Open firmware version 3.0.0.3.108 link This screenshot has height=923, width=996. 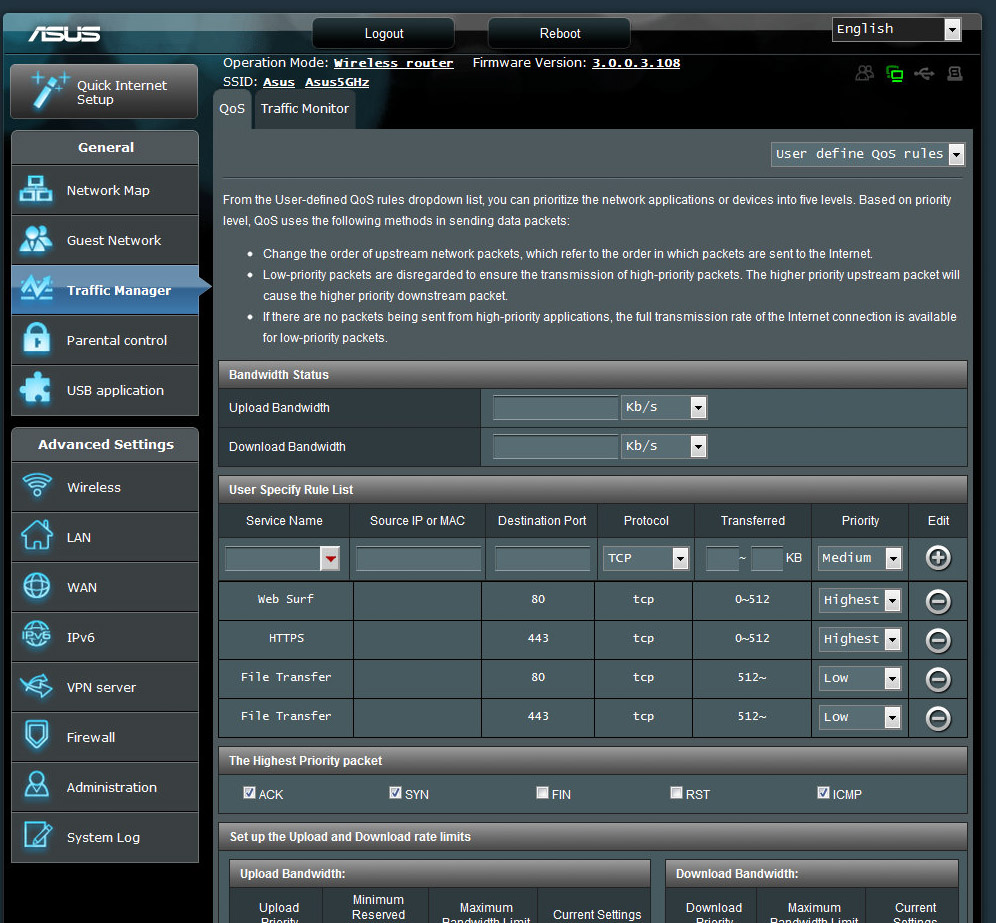coord(636,63)
